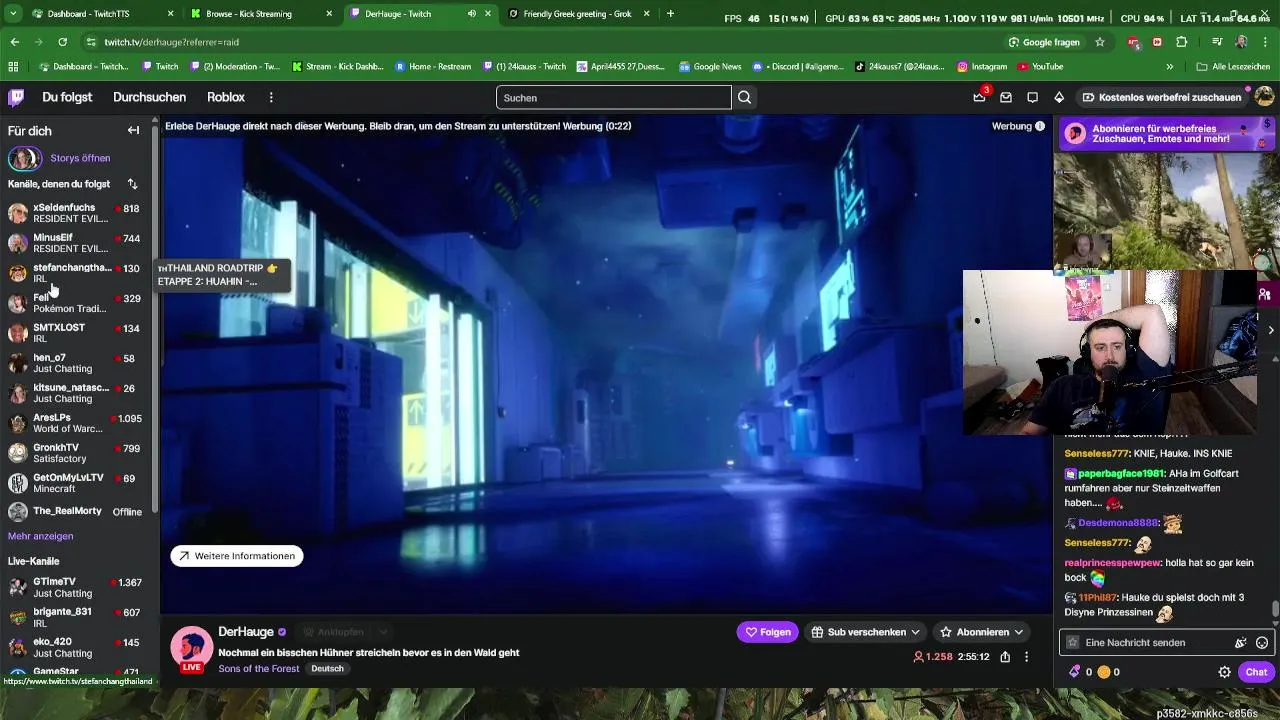Click DerHauge channel avatar

click(191, 648)
